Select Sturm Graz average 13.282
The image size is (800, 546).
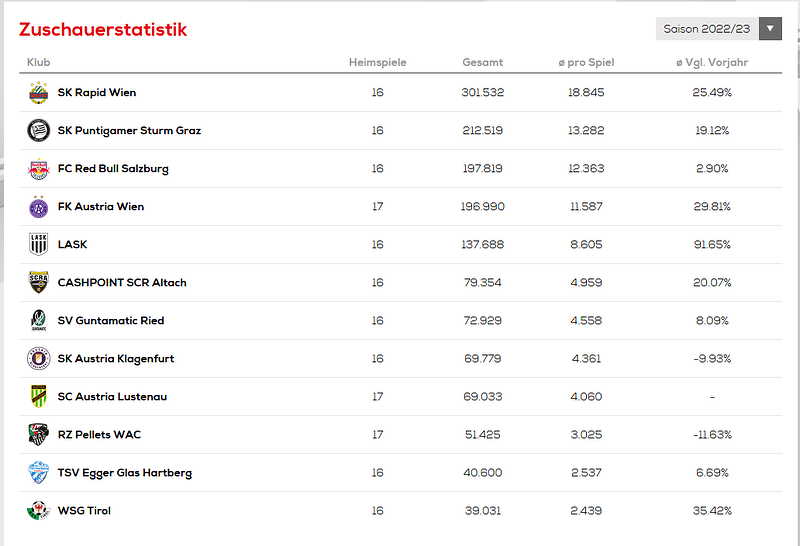586,131
